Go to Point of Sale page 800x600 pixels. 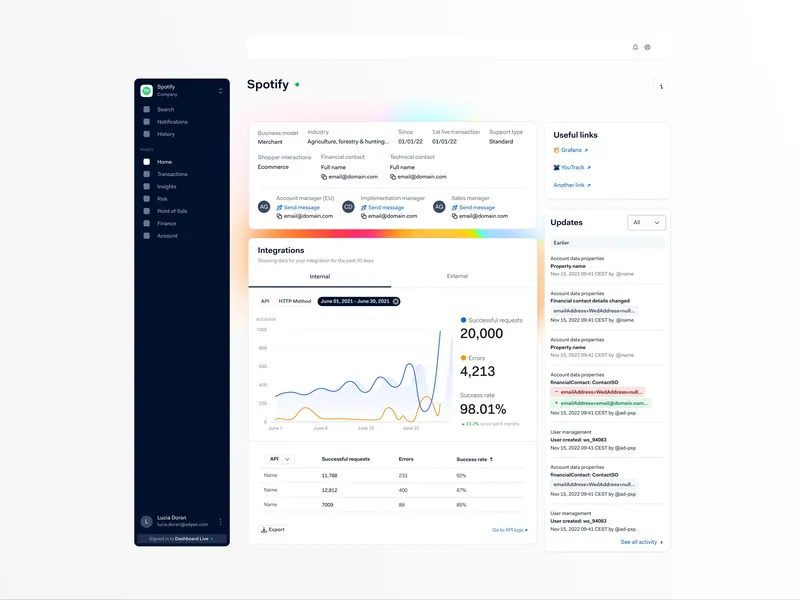[172, 211]
